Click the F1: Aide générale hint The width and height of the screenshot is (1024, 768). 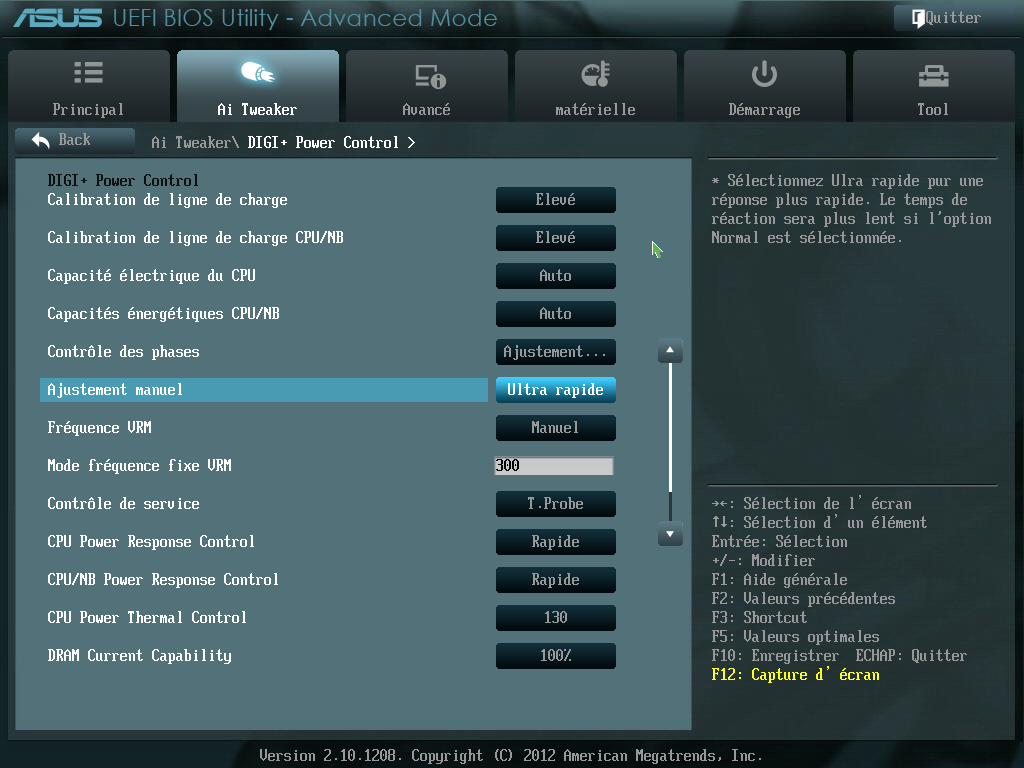779,580
